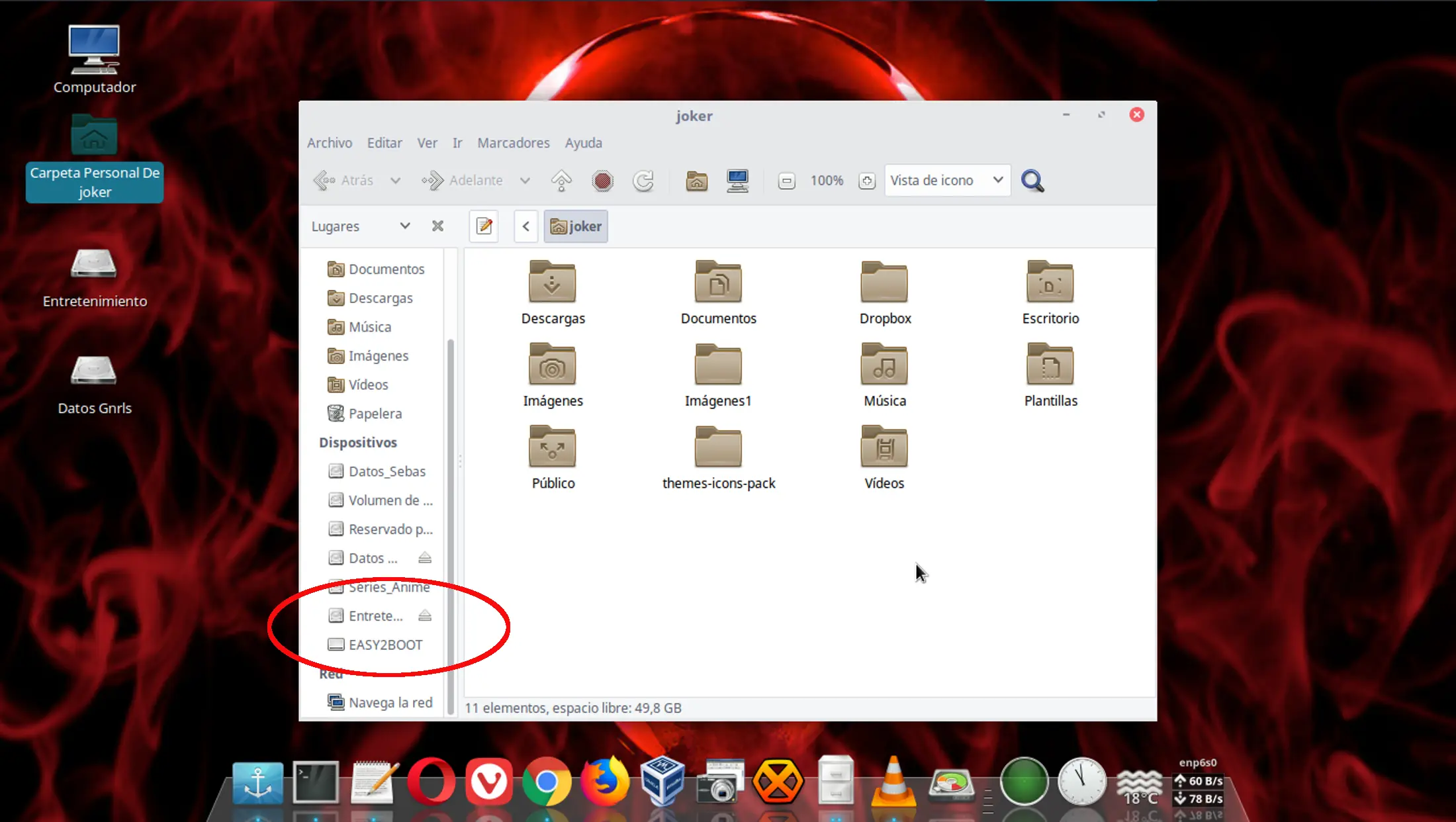Open the home folder from the toolbar
The image size is (1456, 822).
[x=696, y=180]
